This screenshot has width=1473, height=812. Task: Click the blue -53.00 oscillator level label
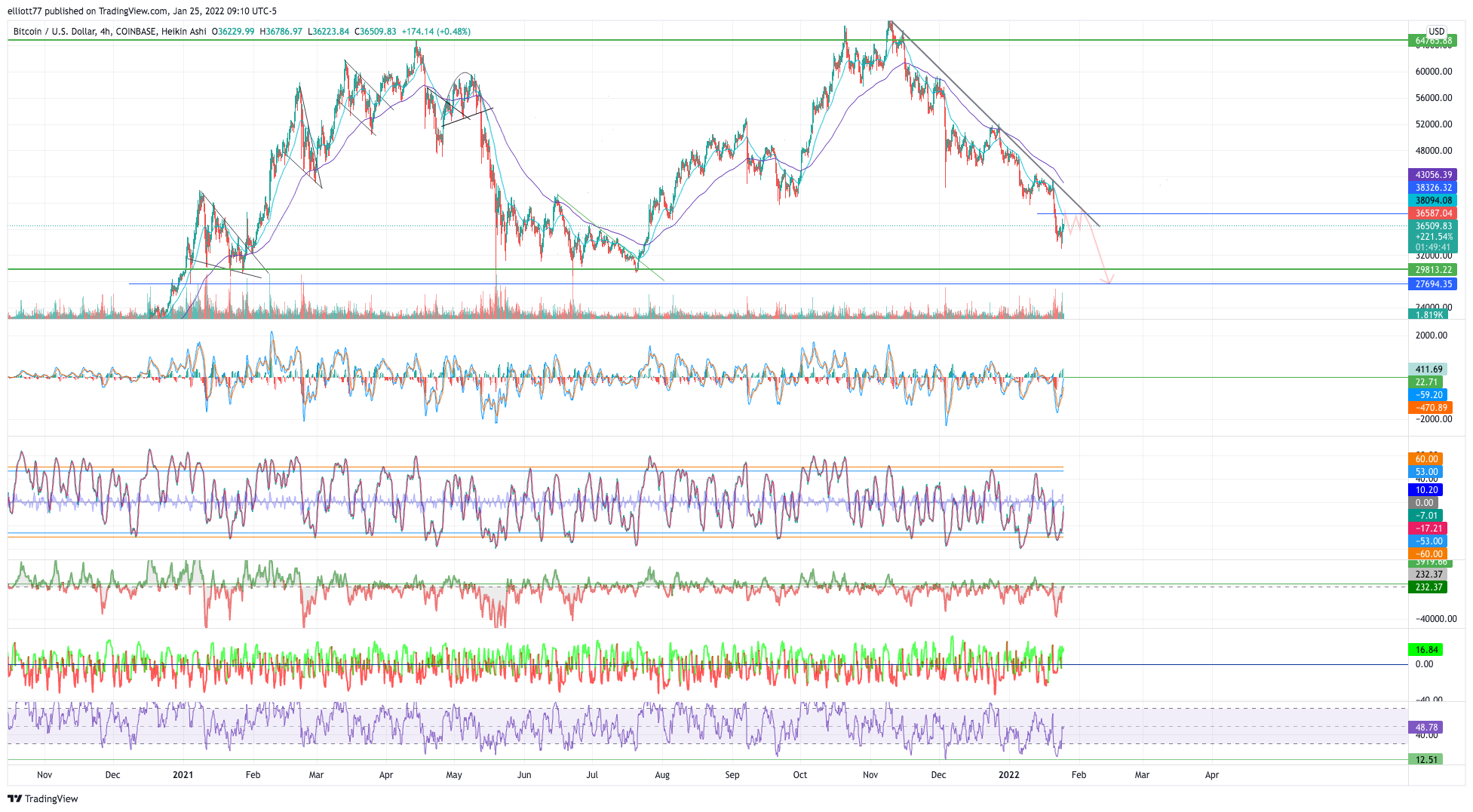coord(1428,541)
